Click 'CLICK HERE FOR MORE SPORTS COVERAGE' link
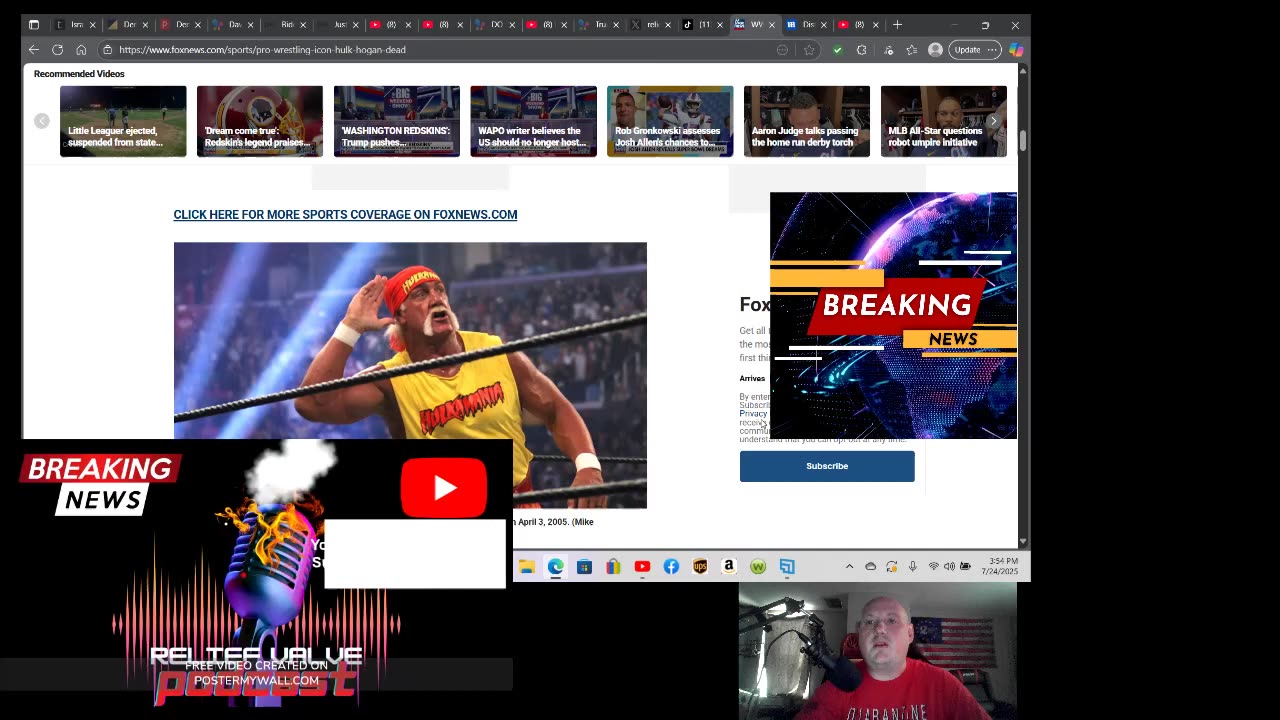Viewport: 1280px width, 720px height. click(345, 214)
